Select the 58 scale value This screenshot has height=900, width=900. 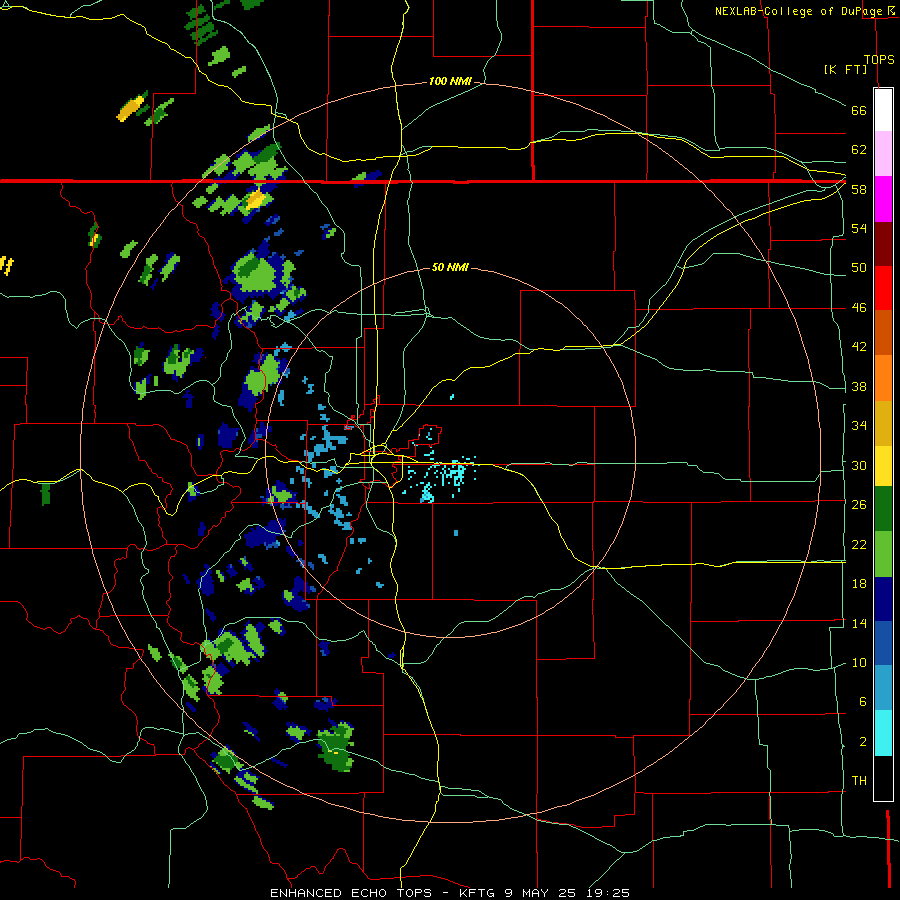pos(859,189)
